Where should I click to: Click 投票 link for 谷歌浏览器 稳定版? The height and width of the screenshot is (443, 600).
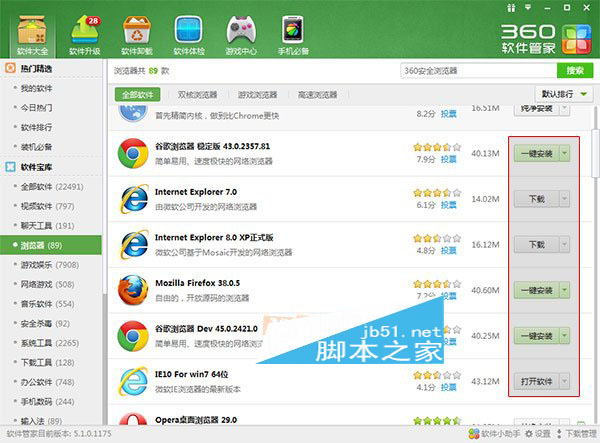point(448,159)
